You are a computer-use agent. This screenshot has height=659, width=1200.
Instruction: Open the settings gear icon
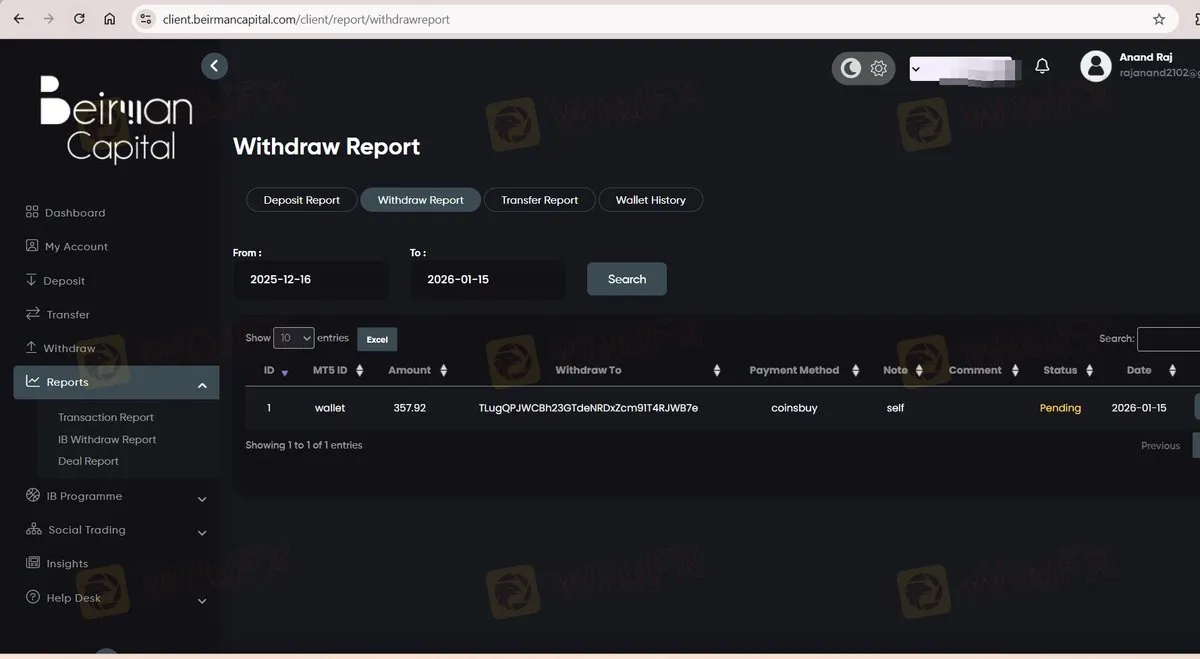pyautogui.click(x=879, y=68)
